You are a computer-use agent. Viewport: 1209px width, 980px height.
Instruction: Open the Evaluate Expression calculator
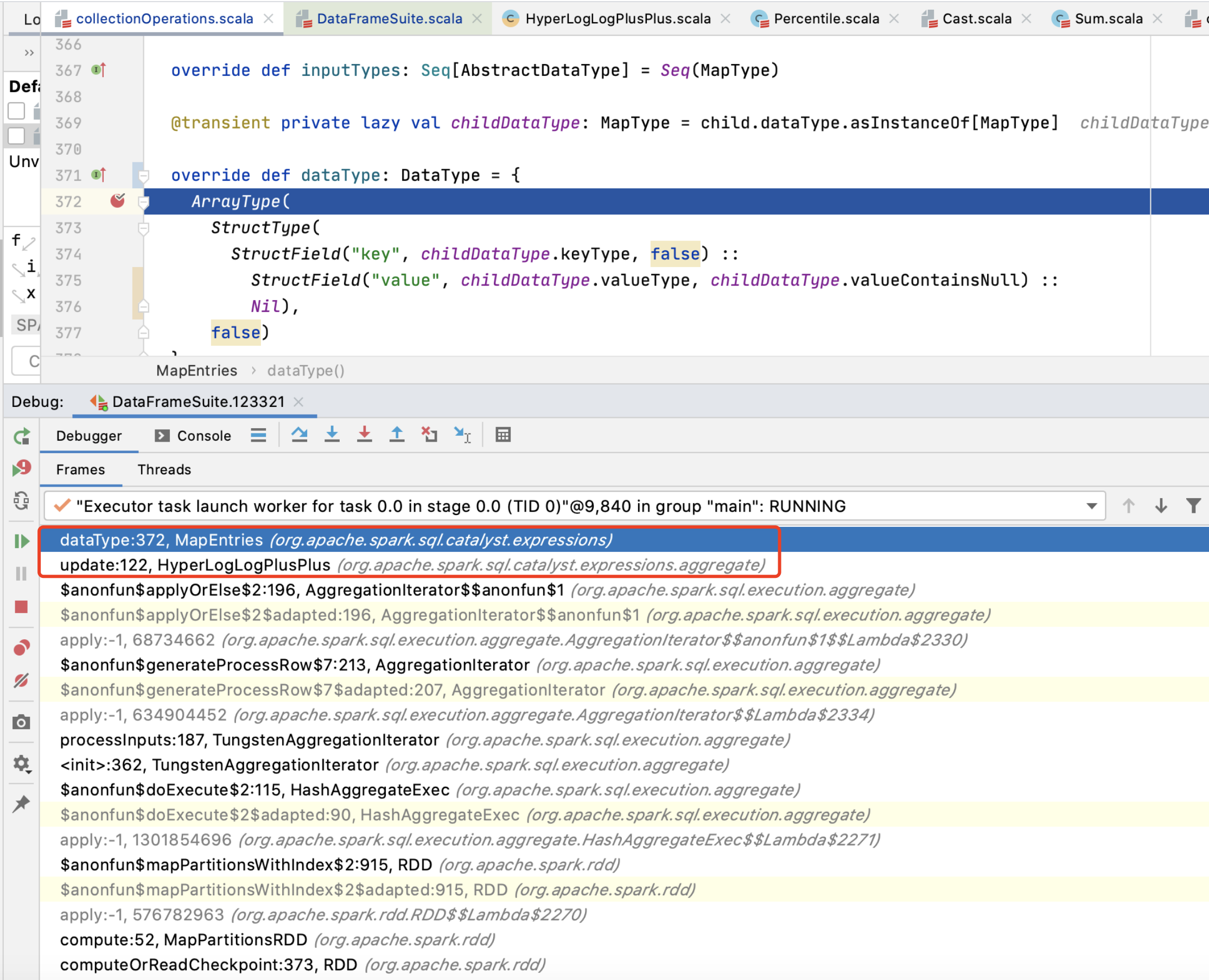(x=503, y=435)
